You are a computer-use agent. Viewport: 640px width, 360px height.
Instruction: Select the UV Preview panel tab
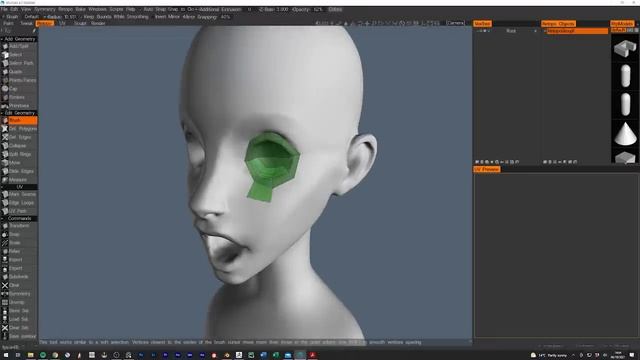coord(487,169)
